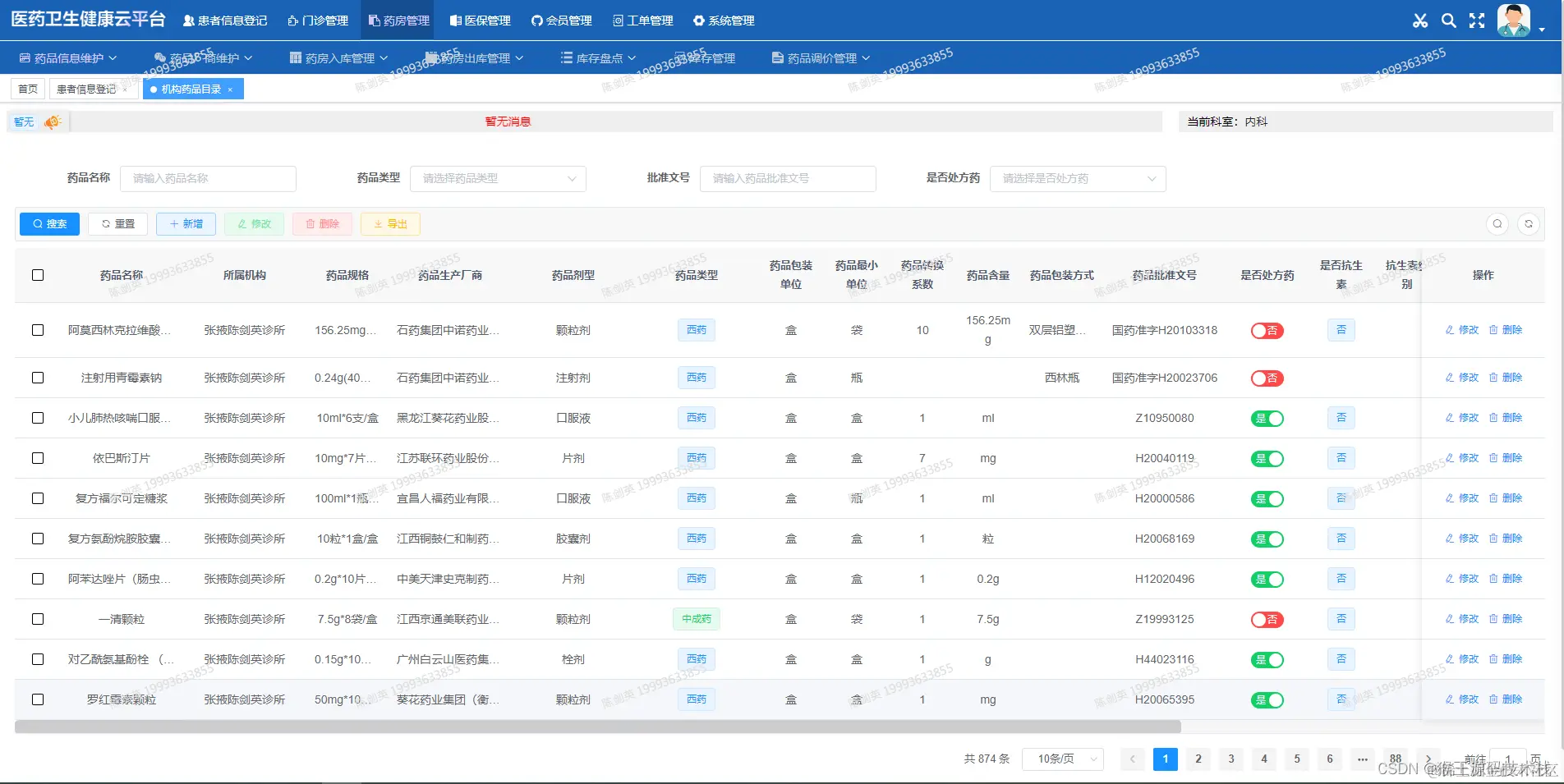Open the 药品类型 dropdown
The width and height of the screenshot is (1564, 784).
tap(497, 178)
